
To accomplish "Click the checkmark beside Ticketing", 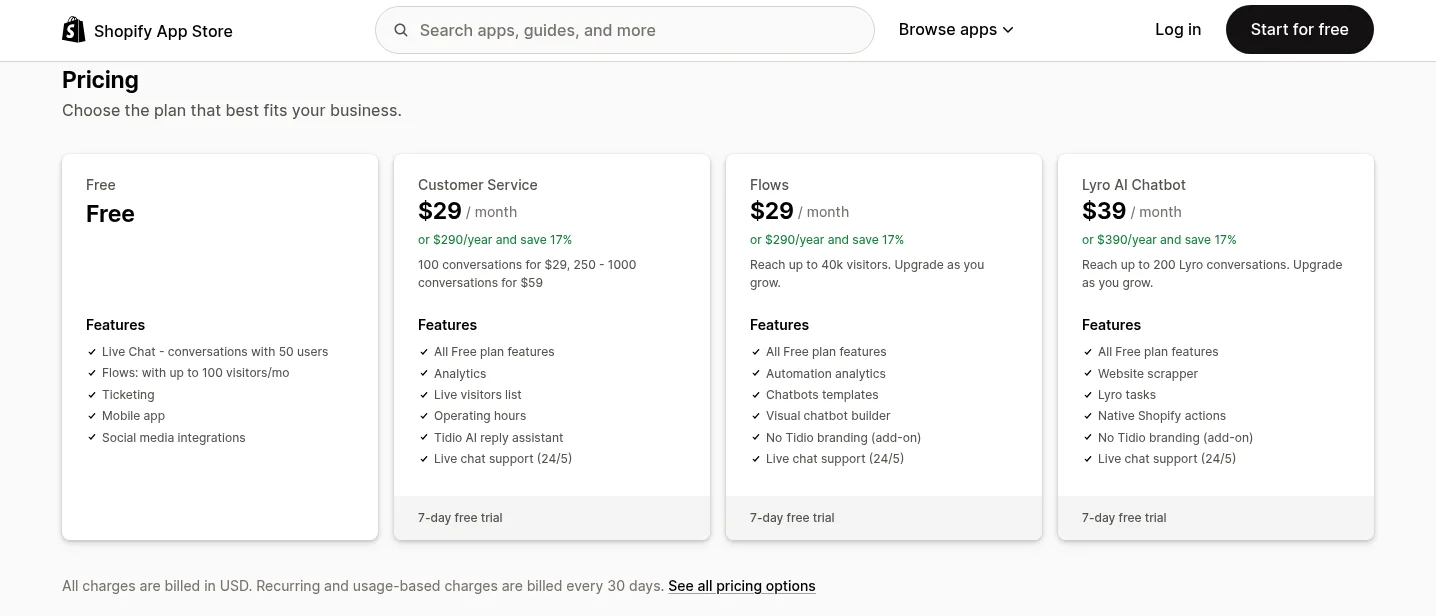I will (92, 395).
